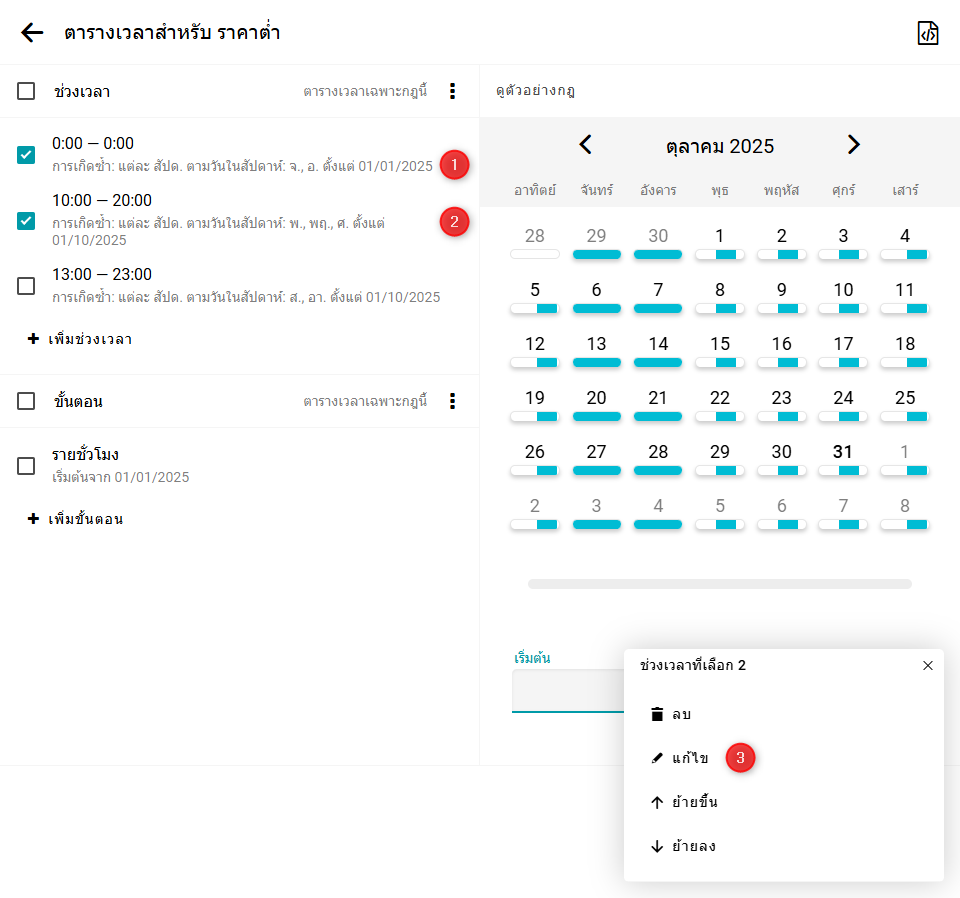960x898 pixels.
Task: Open the ขั้นตอน three-dot menu
Action: (452, 401)
